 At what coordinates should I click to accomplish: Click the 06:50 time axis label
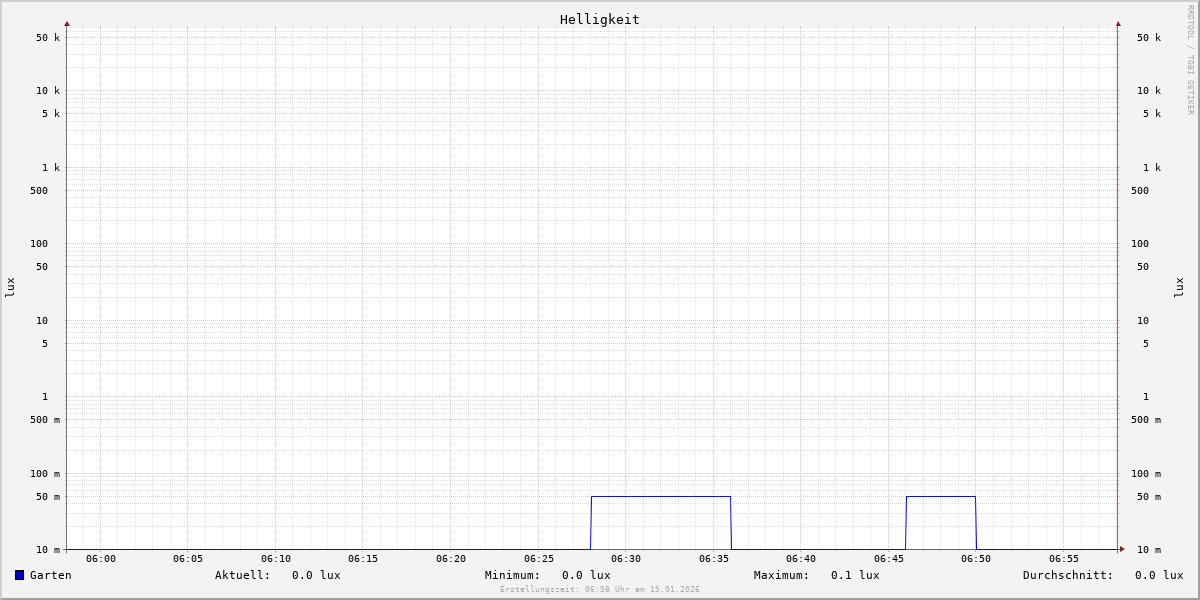coord(976,559)
